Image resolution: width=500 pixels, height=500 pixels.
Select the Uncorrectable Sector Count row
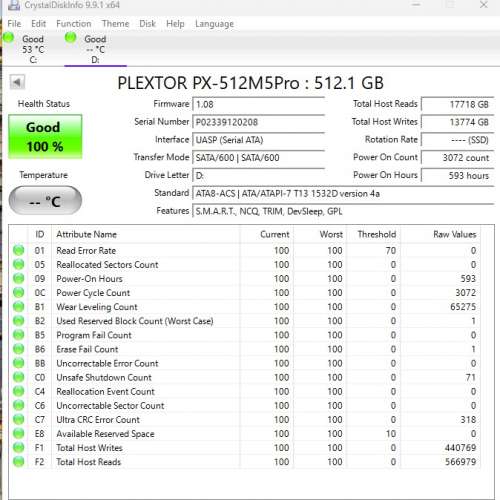[x=245, y=406]
